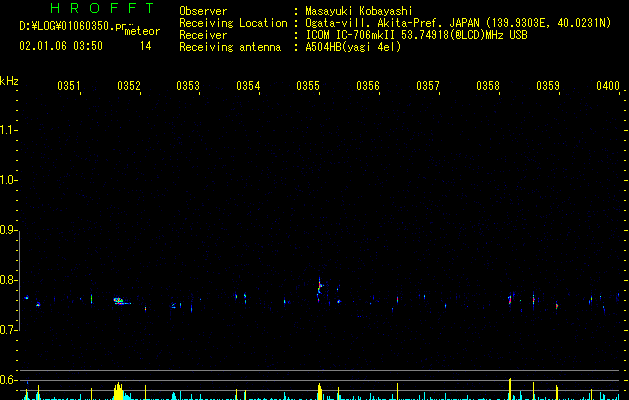
Task: Click the tallest yellow intensity peak near 0358
Action: click(510, 389)
